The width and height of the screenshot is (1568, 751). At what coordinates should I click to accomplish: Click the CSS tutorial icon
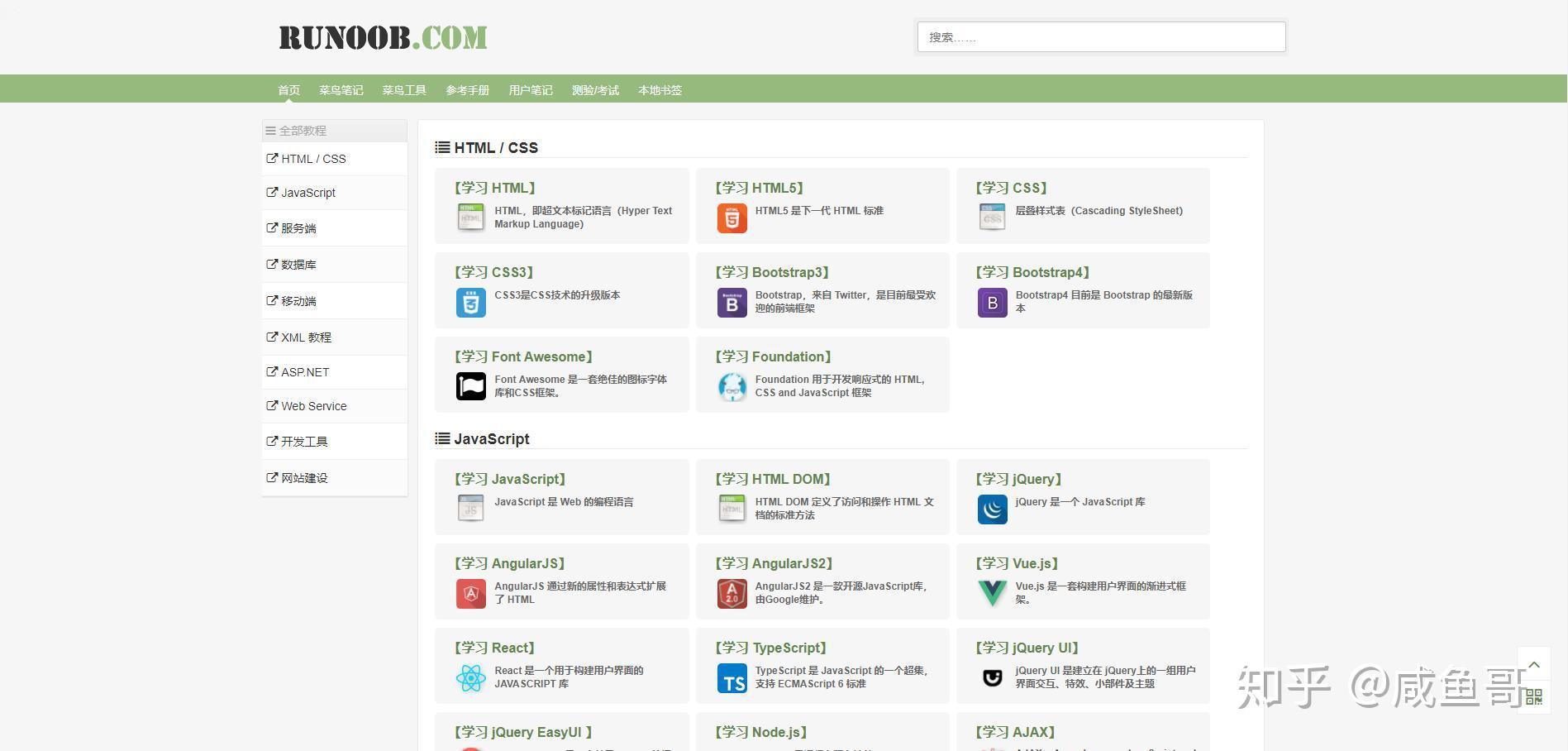(x=992, y=218)
